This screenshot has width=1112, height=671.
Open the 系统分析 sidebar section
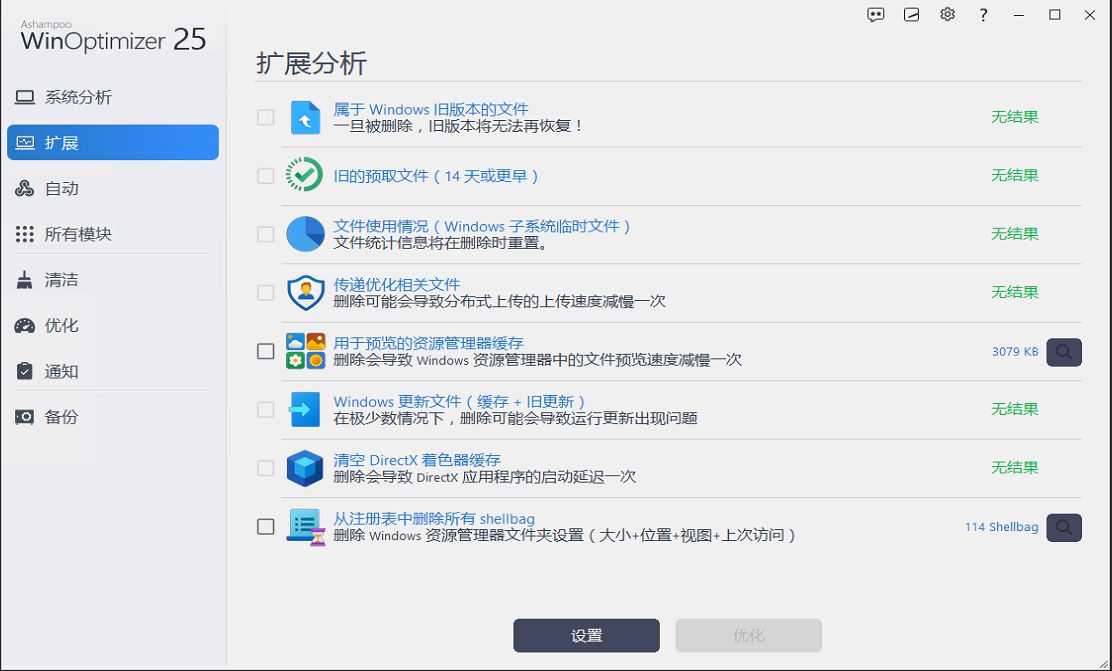(113, 97)
